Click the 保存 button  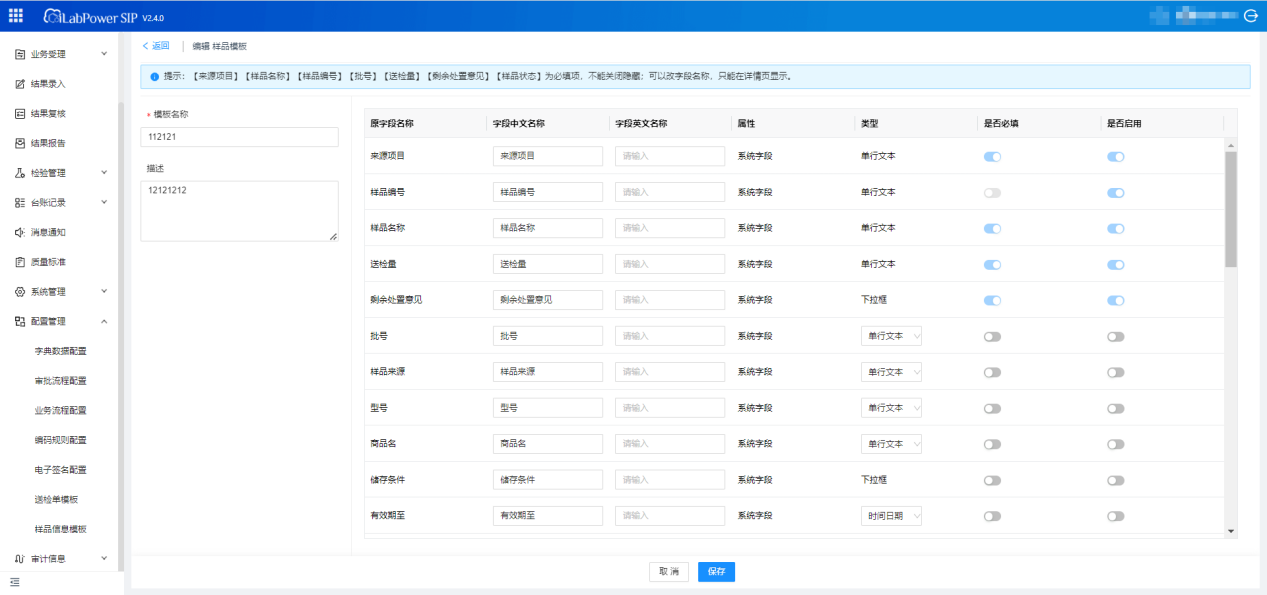pyautogui.click(x=716, y=572)
